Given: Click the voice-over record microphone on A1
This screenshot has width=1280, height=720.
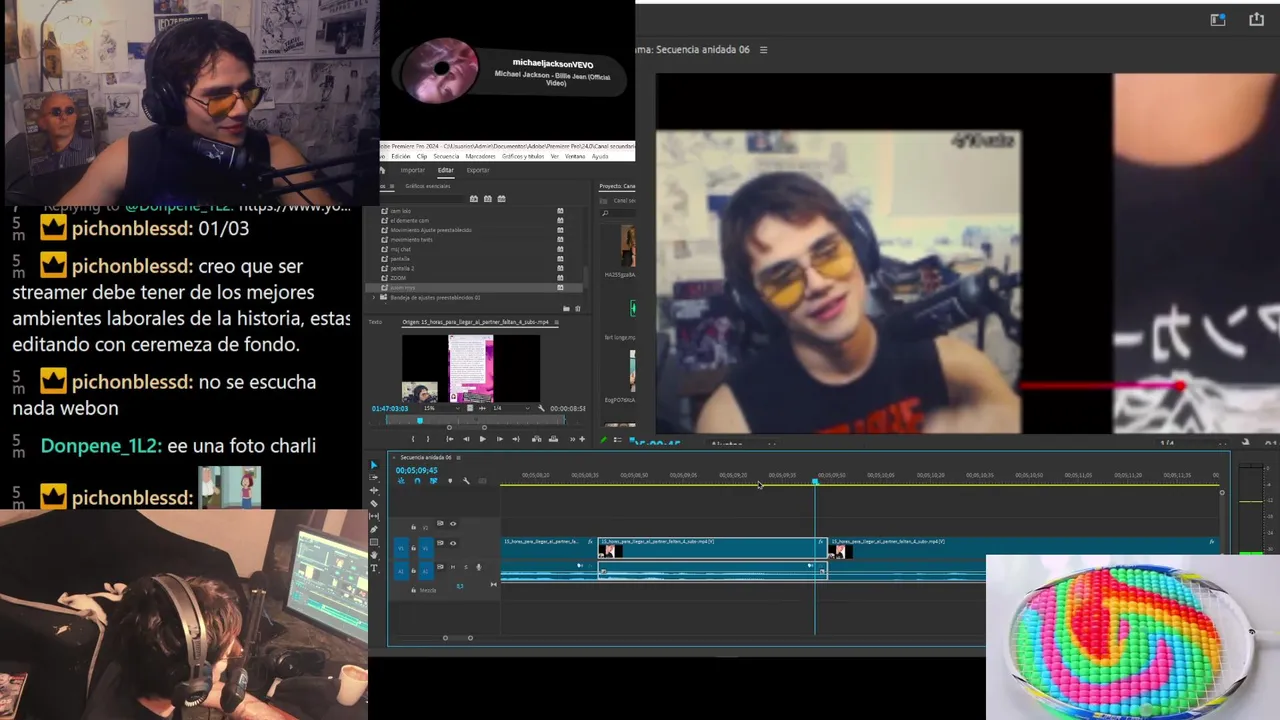Looking at the screenshot, I should pyautogui.click(x=478, y=567).
